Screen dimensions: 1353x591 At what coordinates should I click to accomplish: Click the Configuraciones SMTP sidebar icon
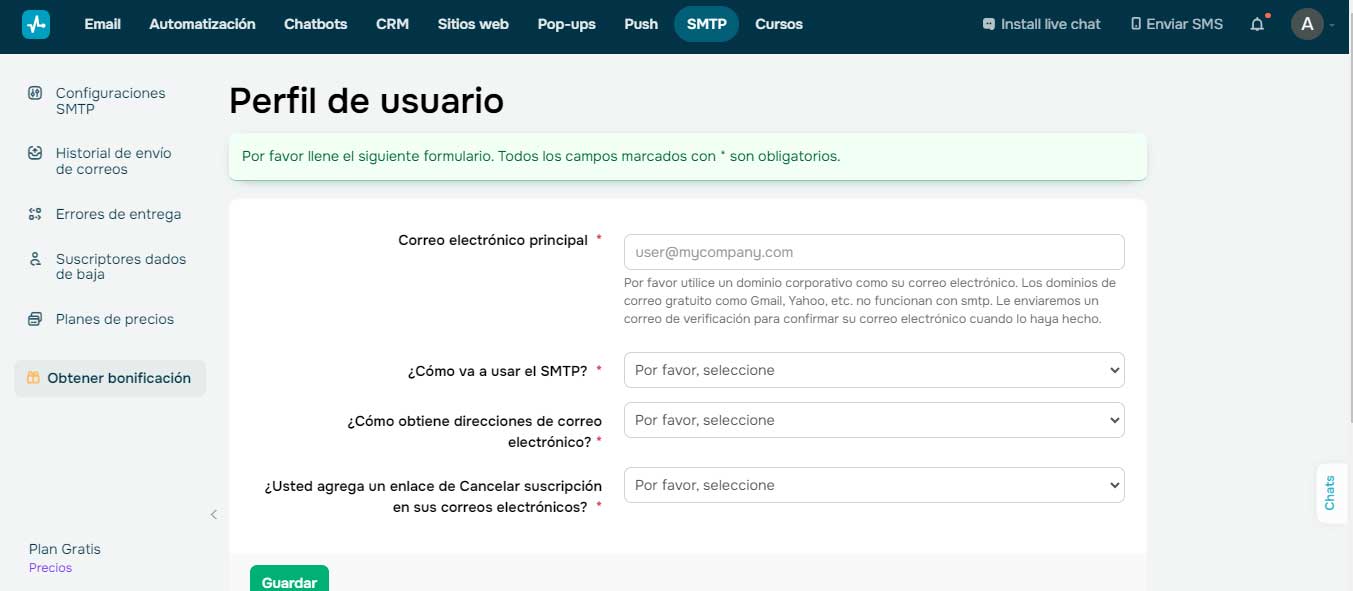[35, 93]
